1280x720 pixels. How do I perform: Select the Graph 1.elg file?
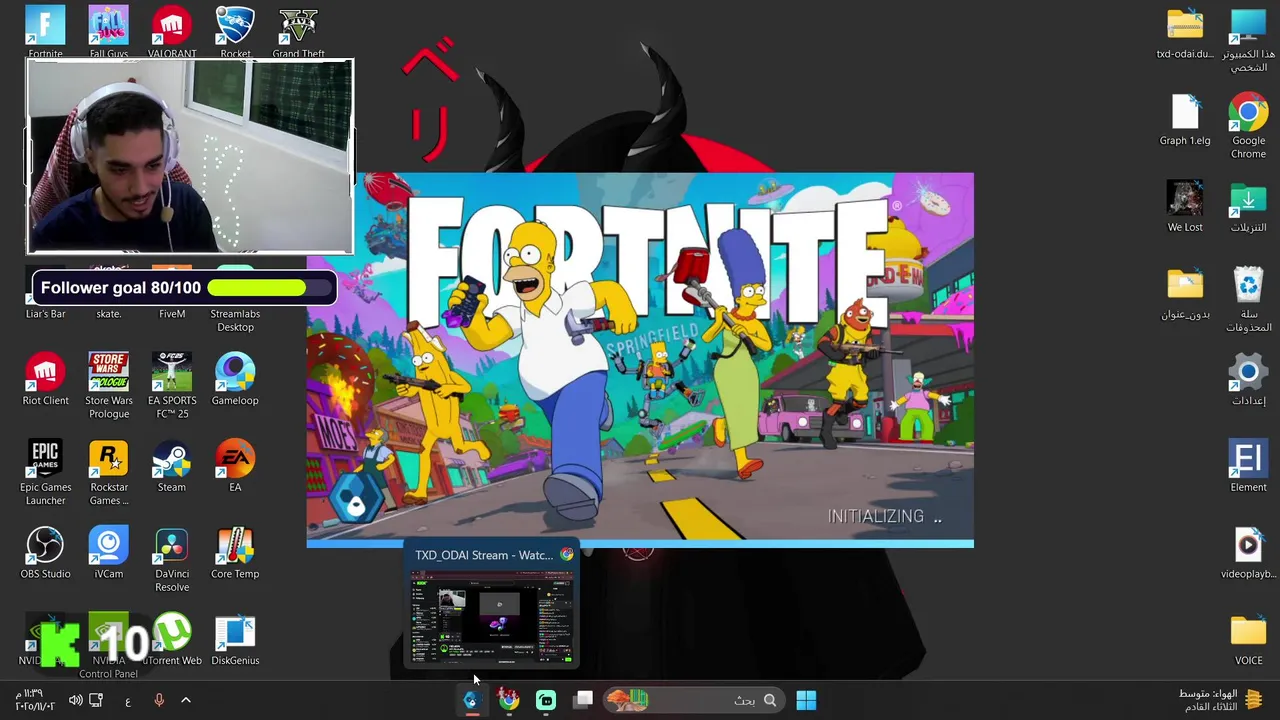point(1185,119)
